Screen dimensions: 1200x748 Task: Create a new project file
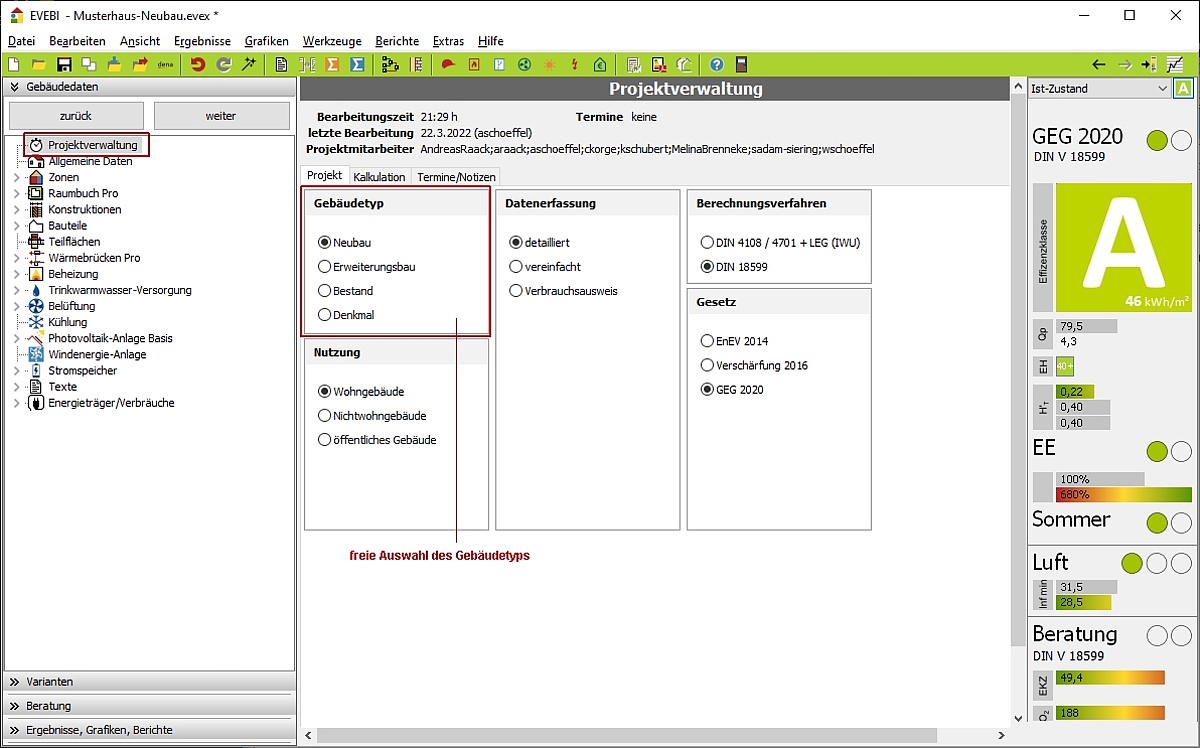click(x=14, y=65)
